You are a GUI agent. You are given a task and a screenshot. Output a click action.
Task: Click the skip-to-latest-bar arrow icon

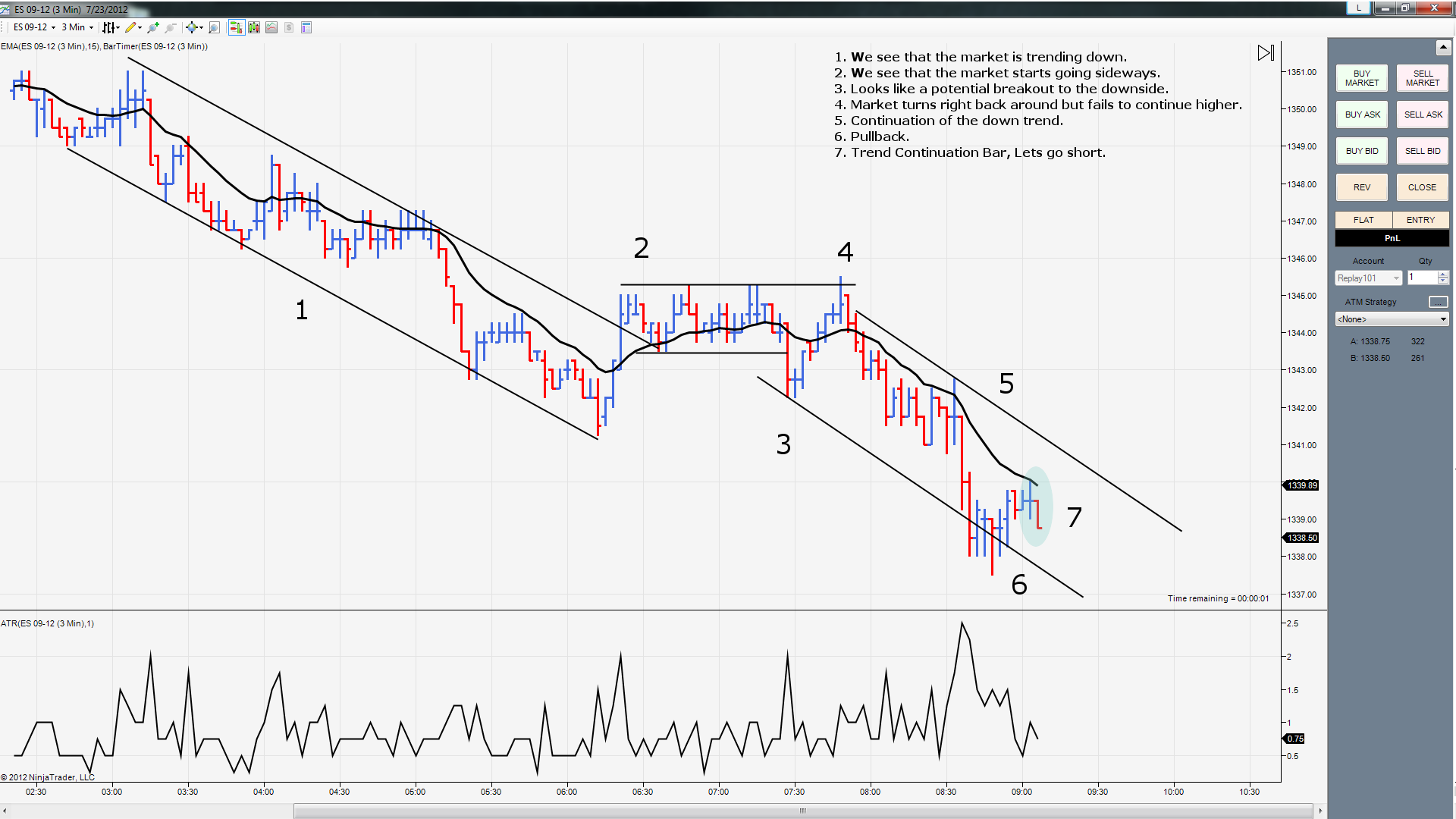[x=1266, y=53]
